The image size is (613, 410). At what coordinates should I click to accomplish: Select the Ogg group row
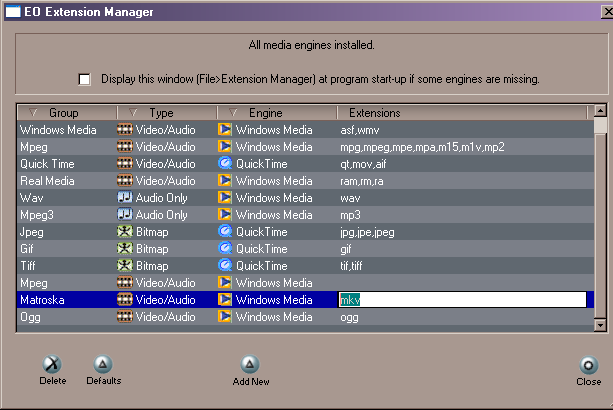tap(306, 317)
